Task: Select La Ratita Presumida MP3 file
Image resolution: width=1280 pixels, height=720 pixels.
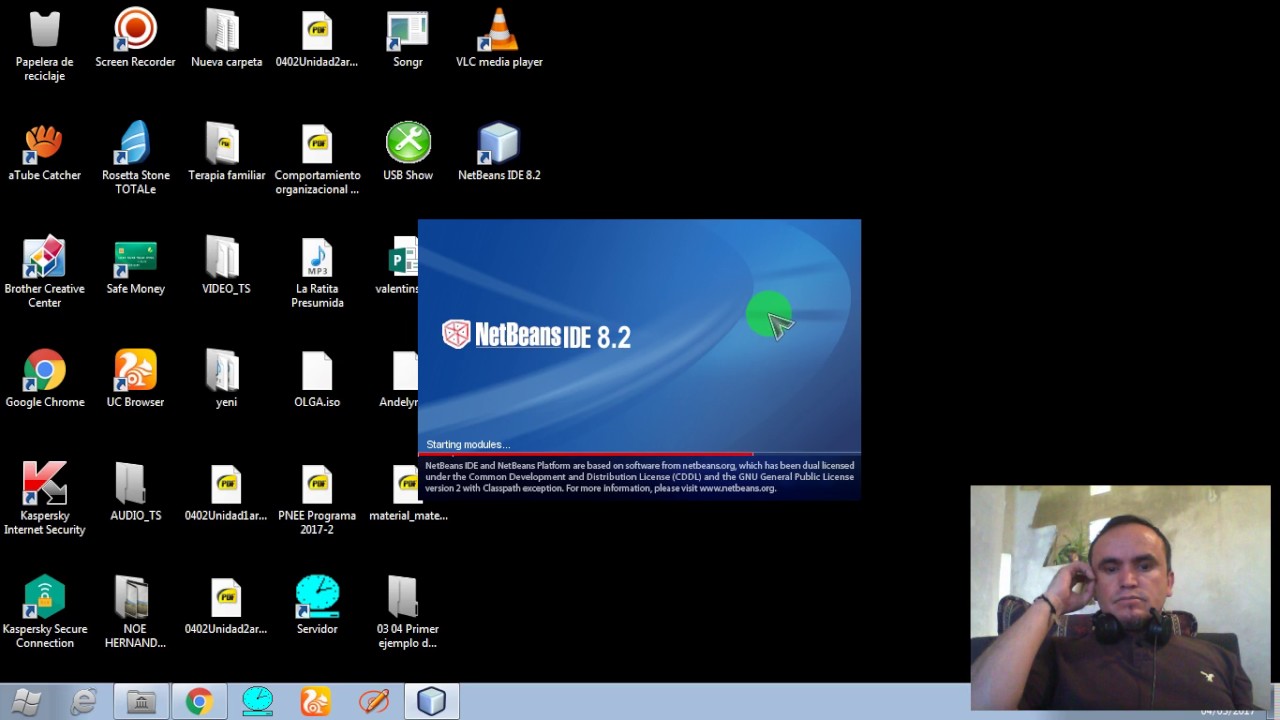Action: click(x=317, y=272)
